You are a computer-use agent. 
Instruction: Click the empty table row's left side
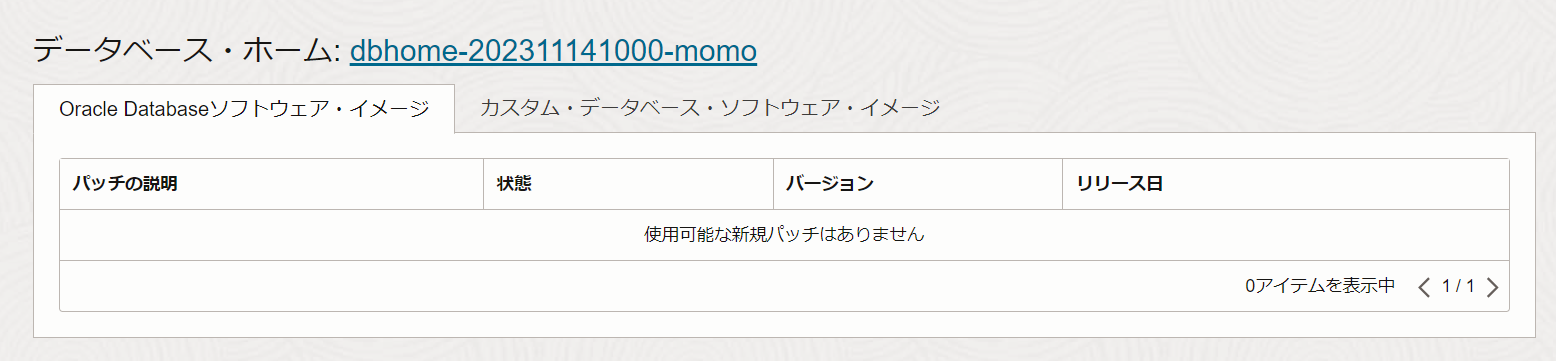point(300,235)
